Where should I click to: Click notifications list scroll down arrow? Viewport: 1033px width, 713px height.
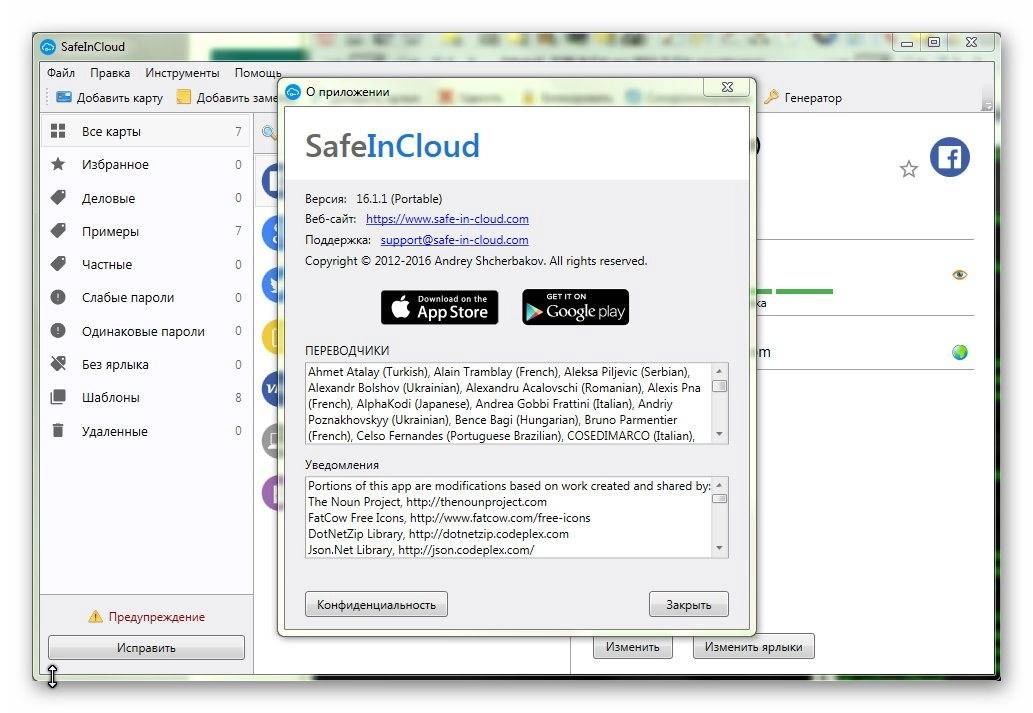[x=719, y=548]
